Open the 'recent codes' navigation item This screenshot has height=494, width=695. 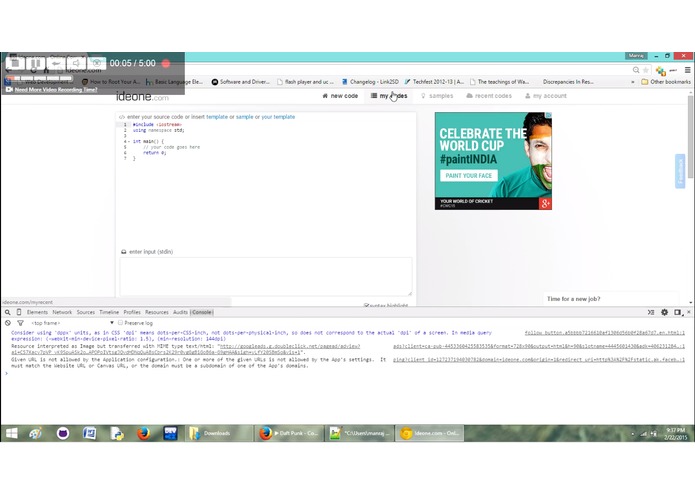tap(489, 96)
